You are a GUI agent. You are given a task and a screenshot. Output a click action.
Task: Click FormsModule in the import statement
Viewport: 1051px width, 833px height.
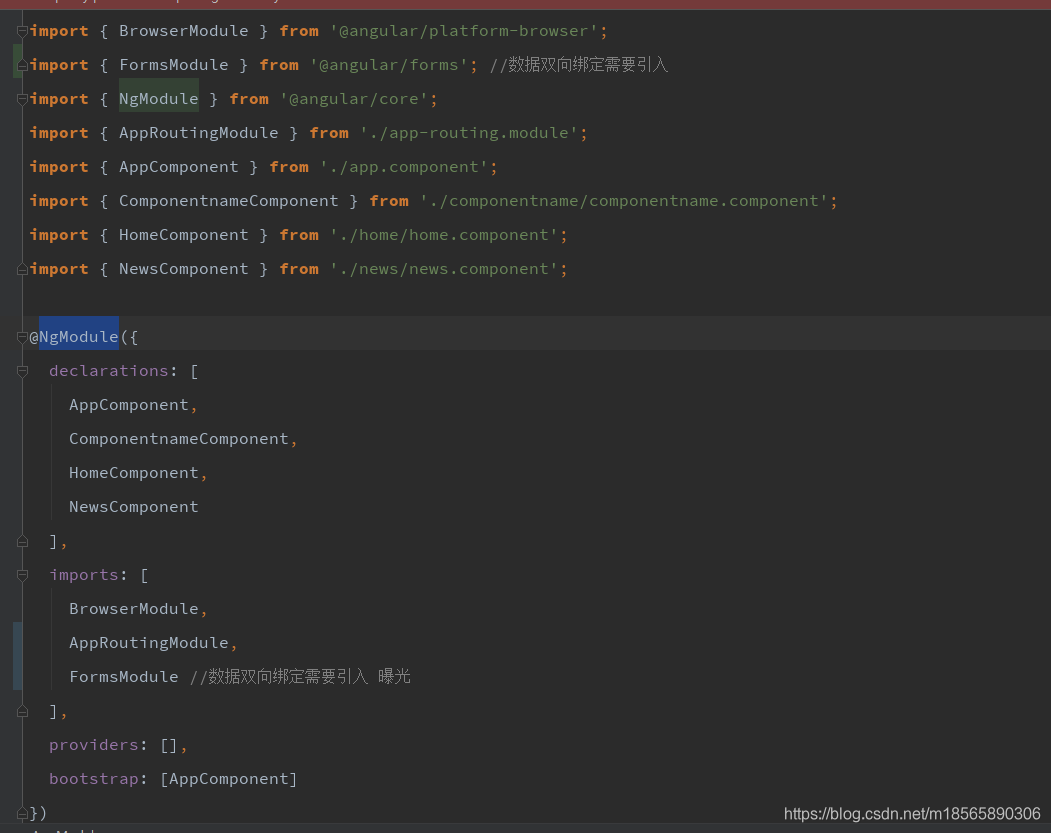coord(174,65)
